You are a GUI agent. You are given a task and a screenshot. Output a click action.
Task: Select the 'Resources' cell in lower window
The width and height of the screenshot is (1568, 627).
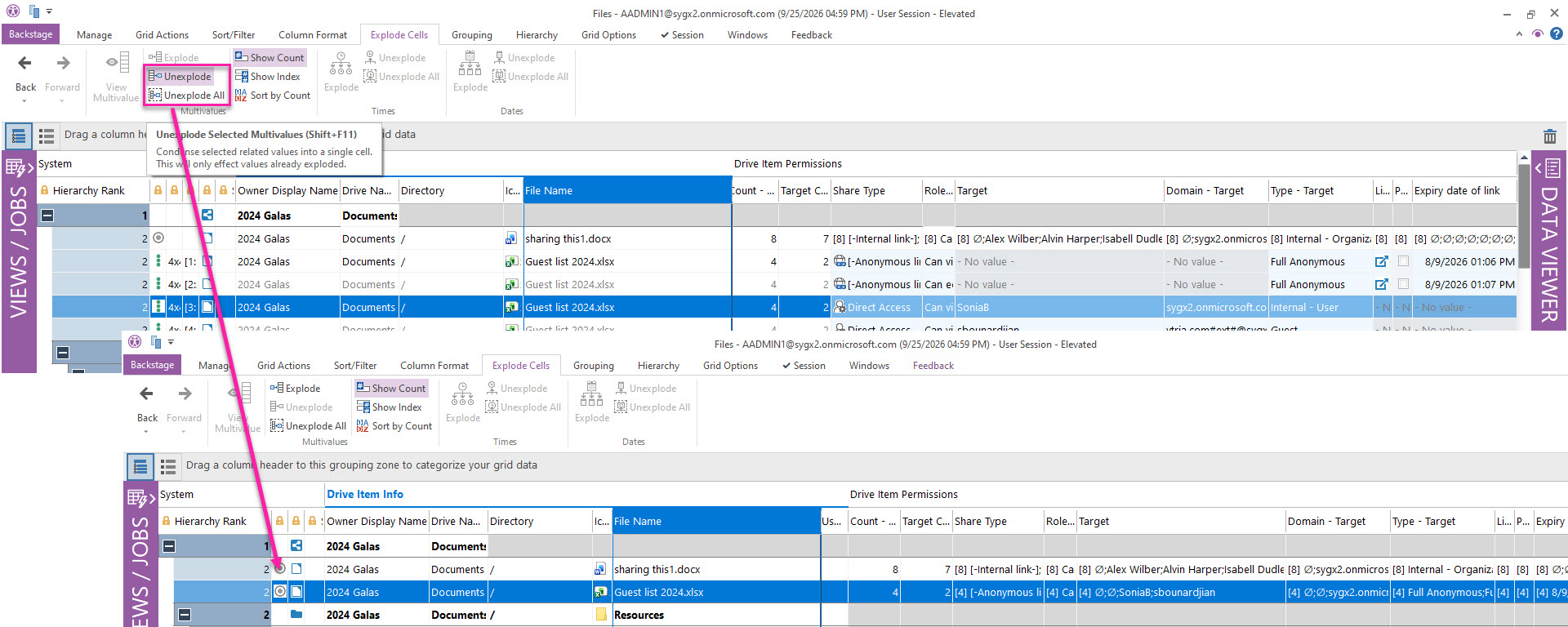pos(716,615)
